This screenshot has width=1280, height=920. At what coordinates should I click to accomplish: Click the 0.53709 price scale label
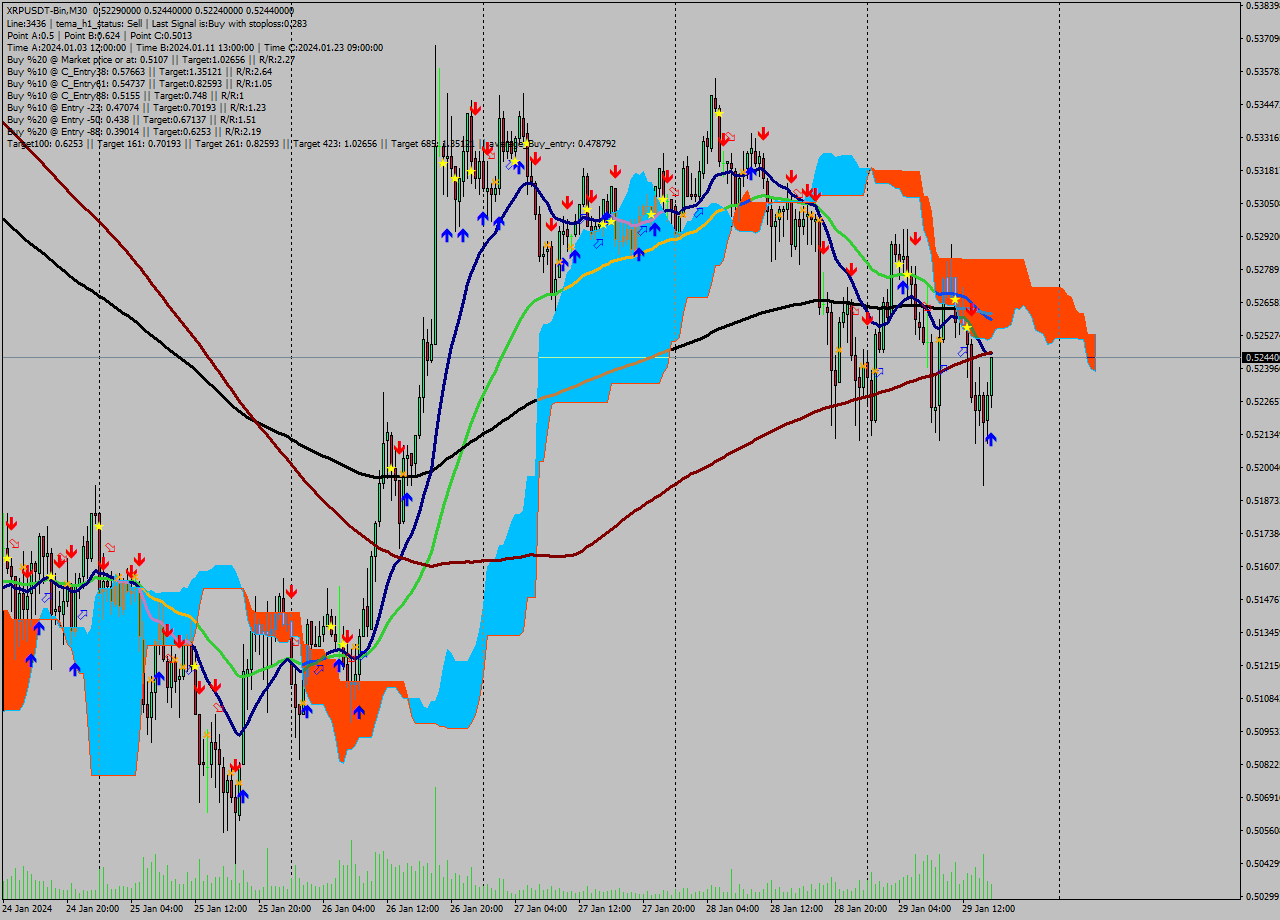coord(1262,39)
